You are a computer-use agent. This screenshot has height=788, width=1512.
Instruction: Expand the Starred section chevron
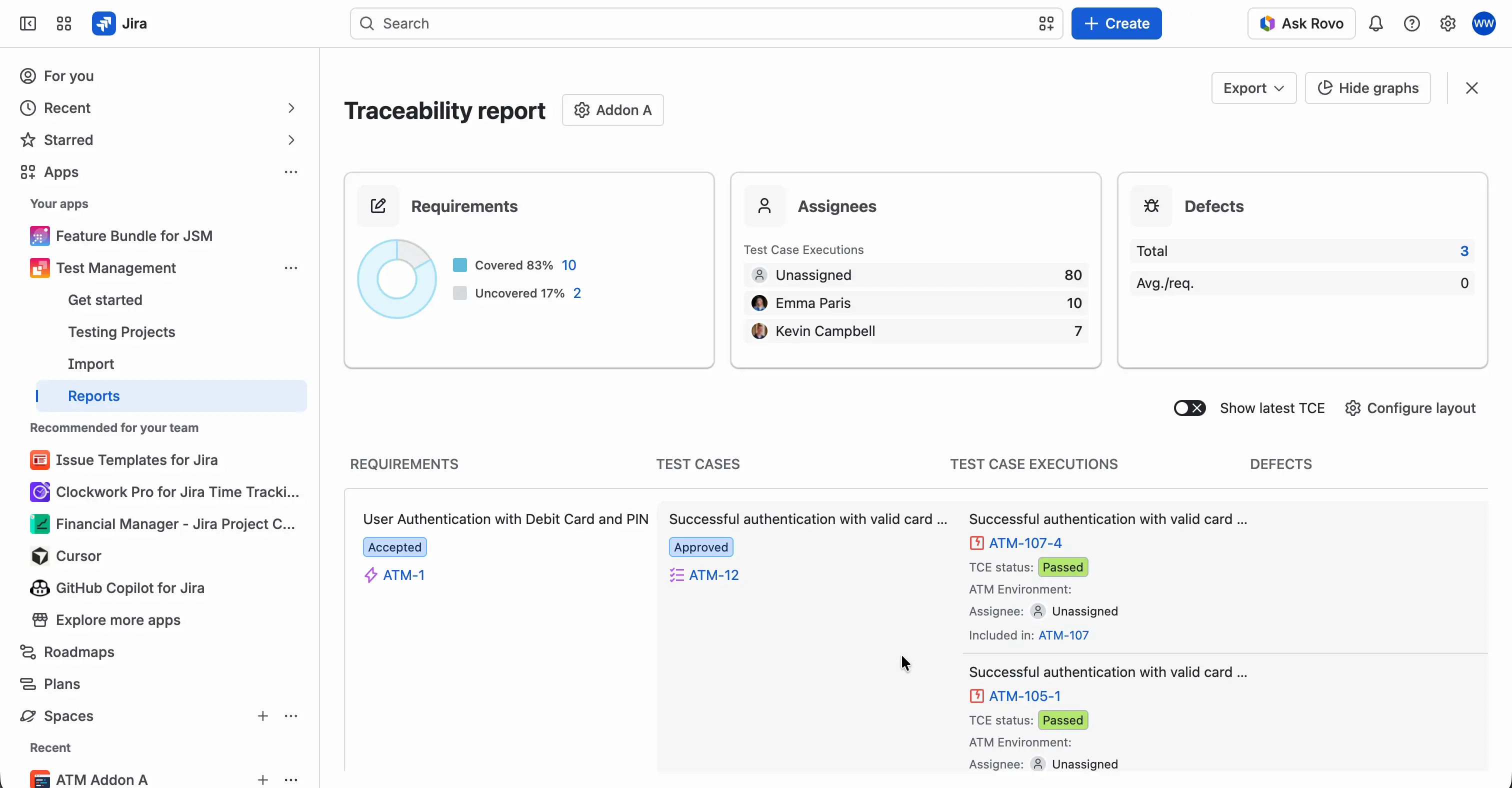tap(291, 140)
